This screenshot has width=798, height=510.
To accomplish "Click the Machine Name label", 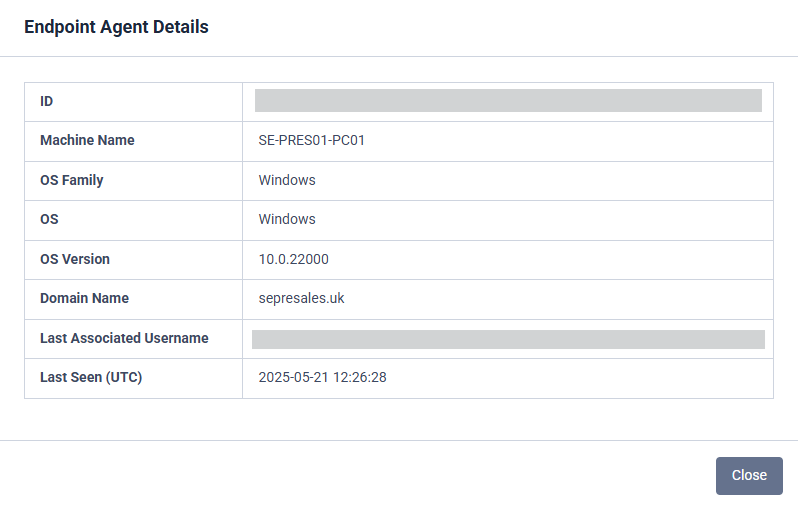I will click(87, 141).
